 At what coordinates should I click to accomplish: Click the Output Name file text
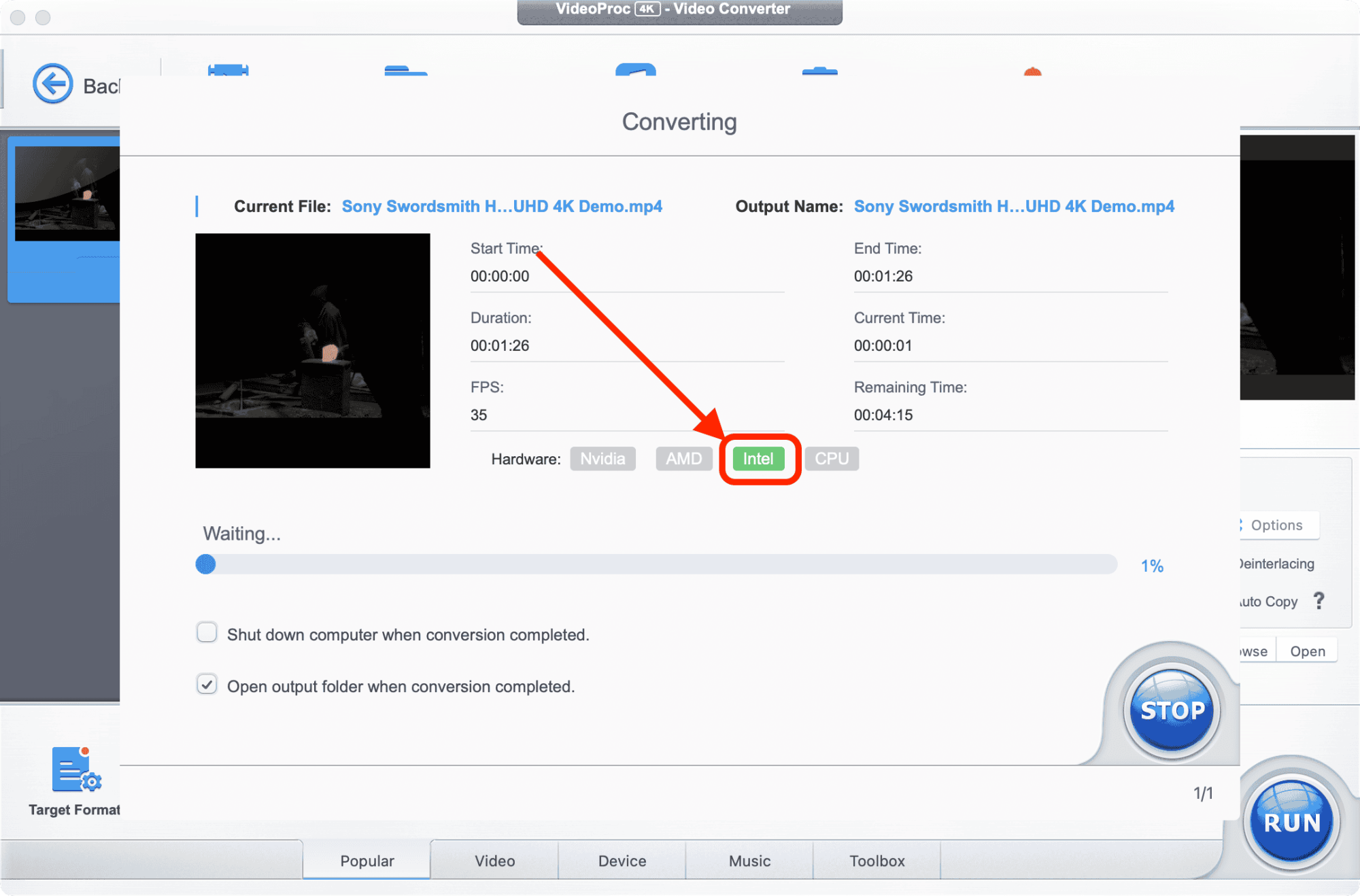pyautogui.click(x=1014, y=207)
